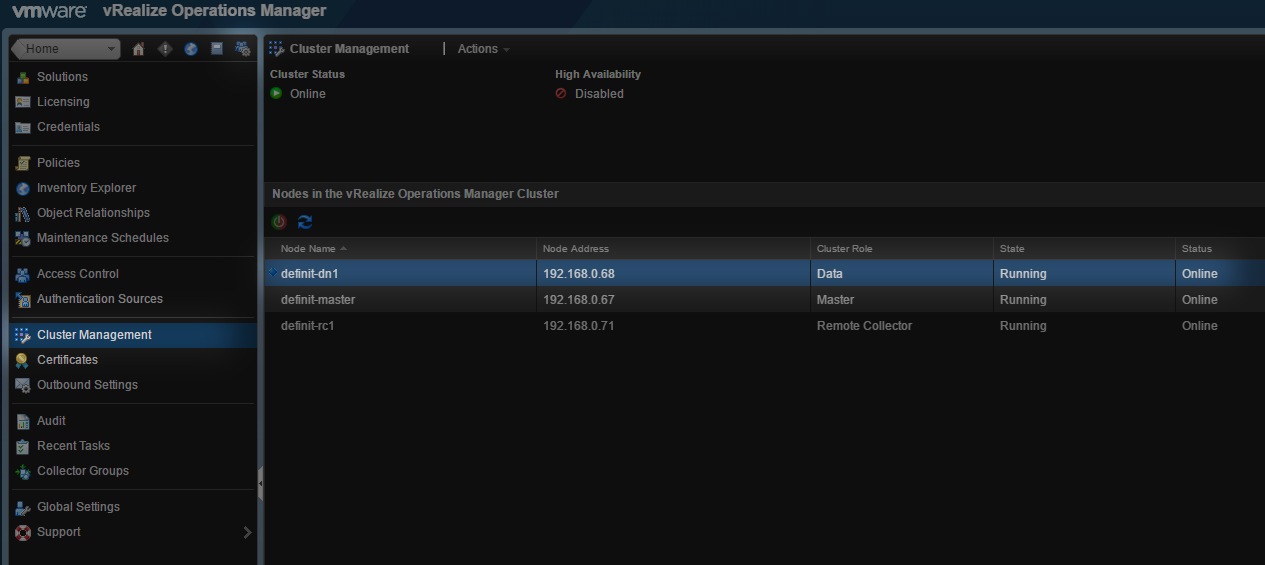Go to Access Control

click(x=78, y=274)
